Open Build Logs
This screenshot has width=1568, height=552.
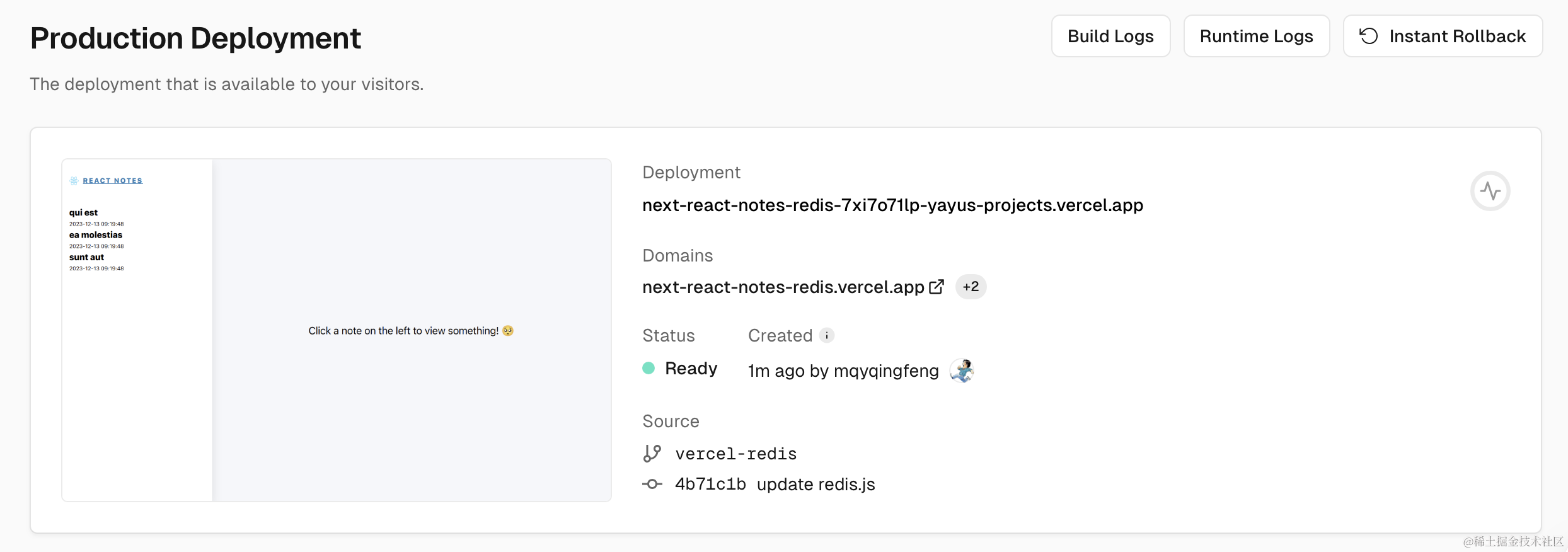pos(1110,37)
